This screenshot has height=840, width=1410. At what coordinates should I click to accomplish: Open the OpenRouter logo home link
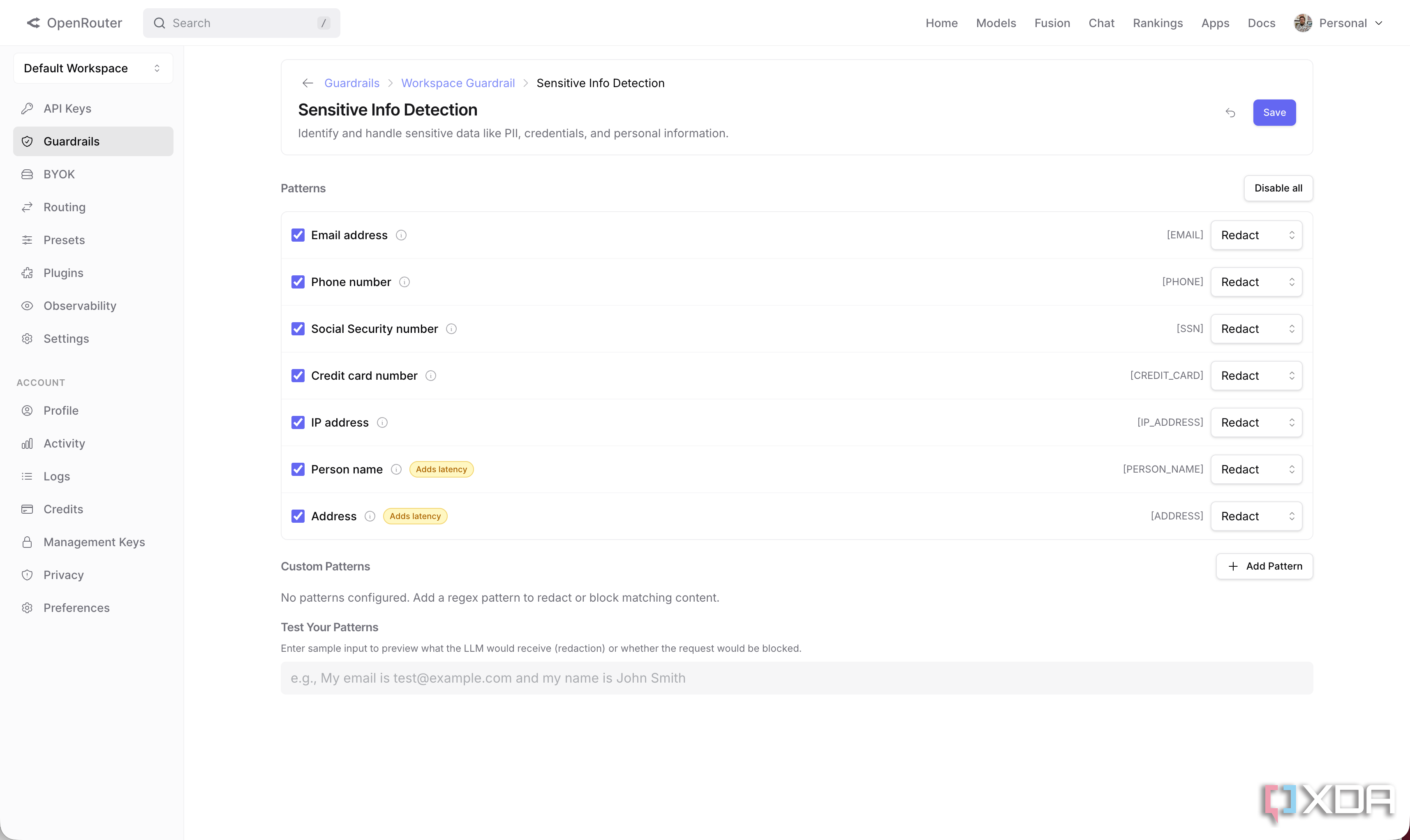pyautogui.click(x=74, y=23)
